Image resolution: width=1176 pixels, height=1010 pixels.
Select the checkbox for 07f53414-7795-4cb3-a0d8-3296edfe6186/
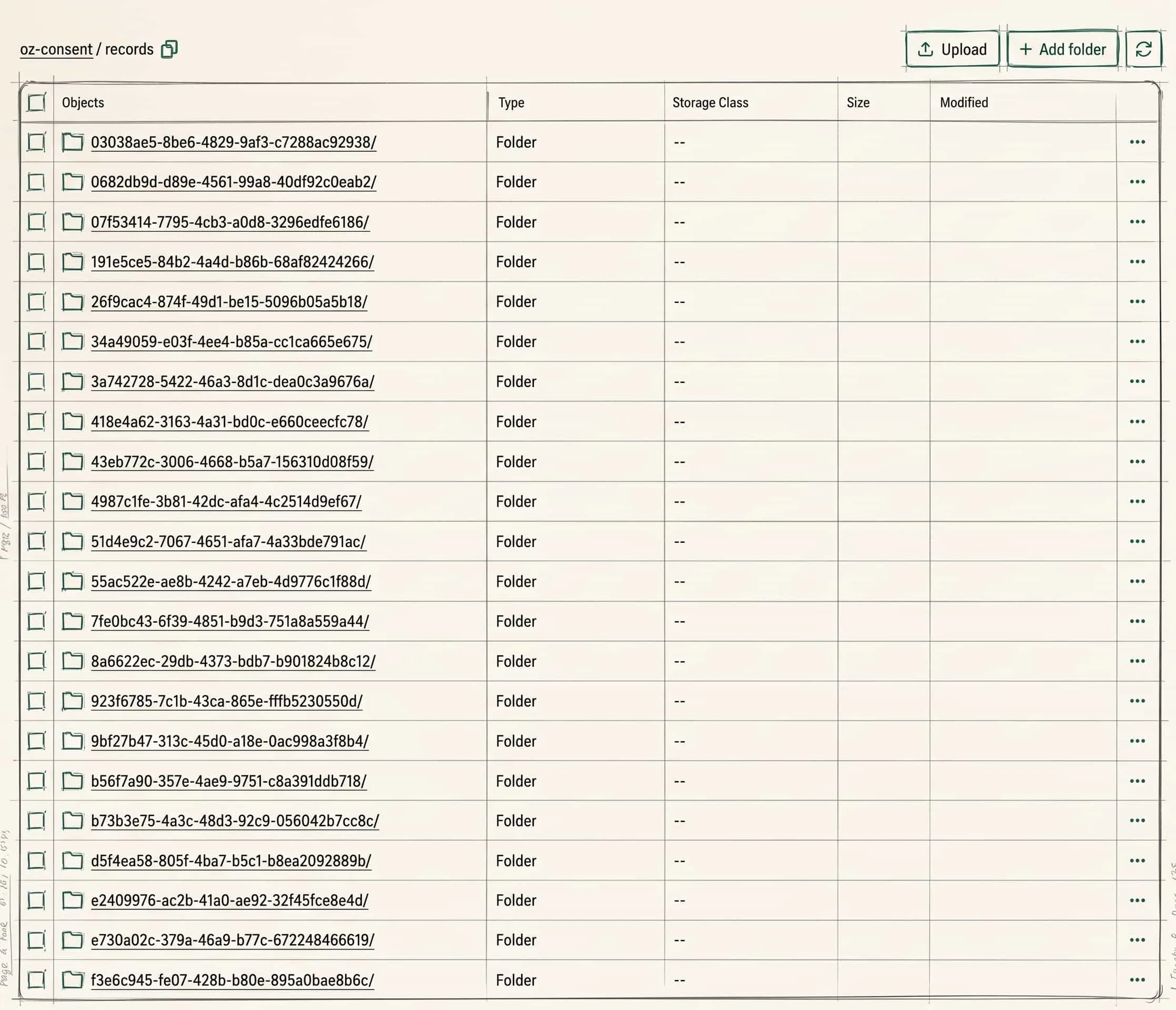pyautogui.click(x=36, y=222)
